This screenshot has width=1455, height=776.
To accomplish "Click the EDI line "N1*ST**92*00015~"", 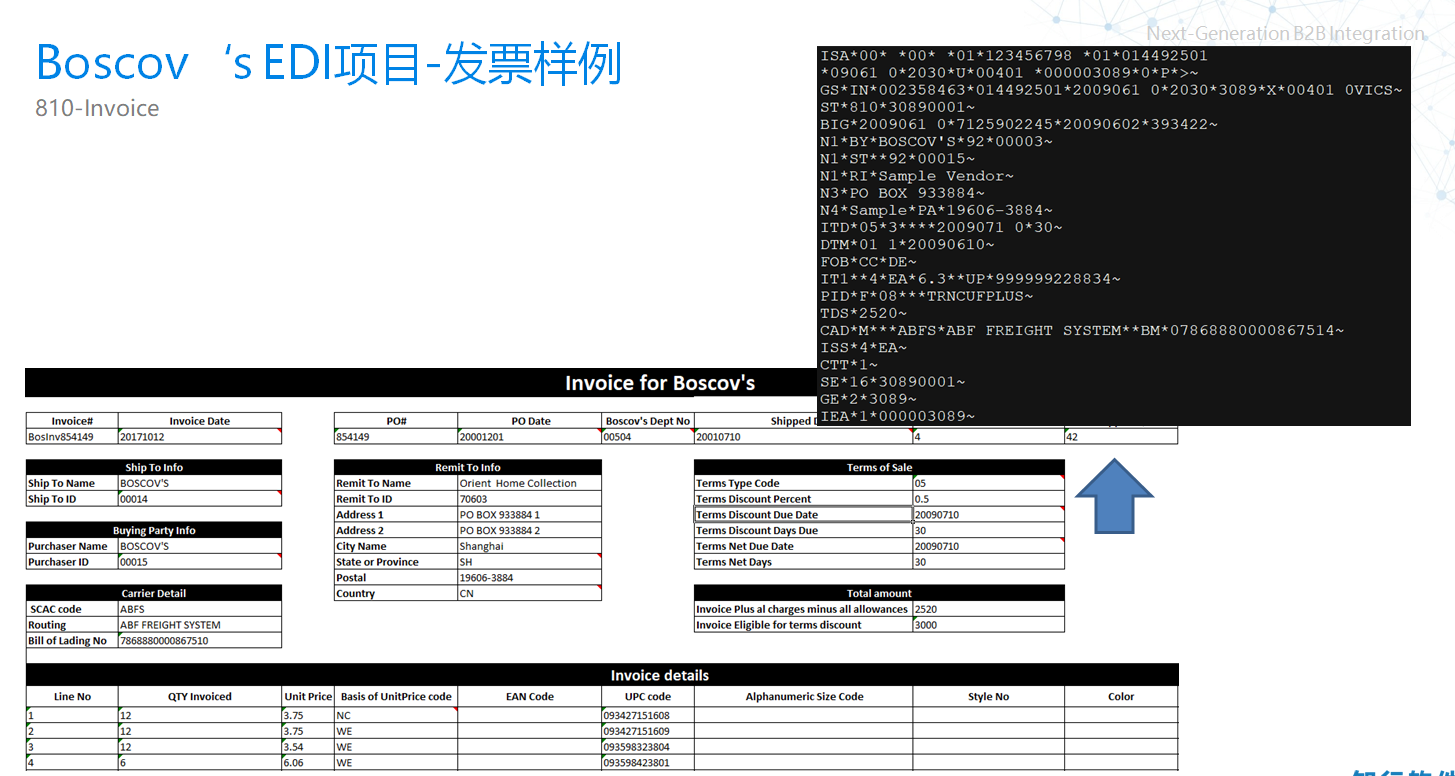I will (897, 158).
